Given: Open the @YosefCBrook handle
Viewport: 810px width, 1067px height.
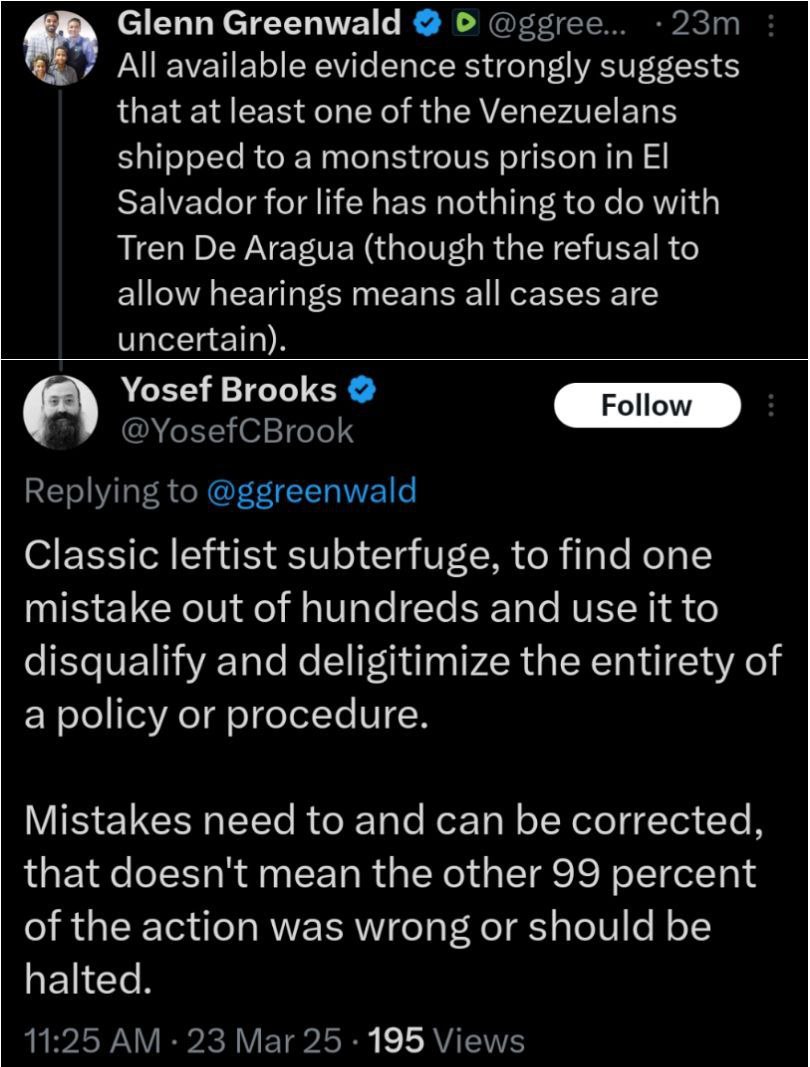Looking at the screenshot, I should (237, 431).
